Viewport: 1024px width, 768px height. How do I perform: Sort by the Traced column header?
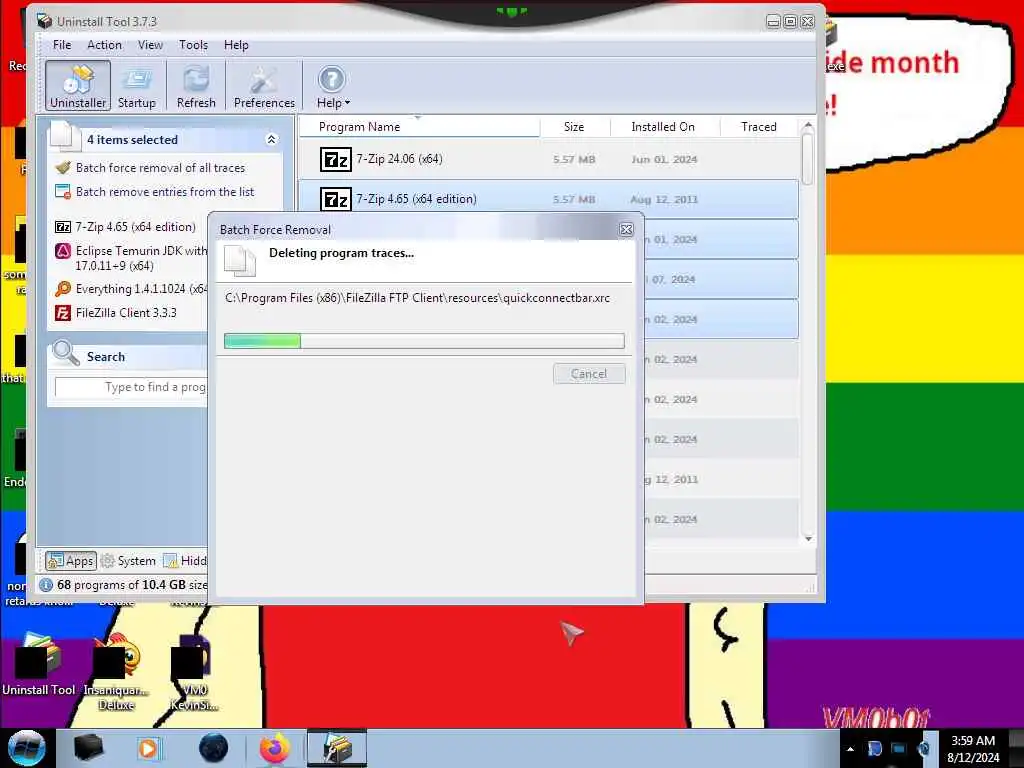(x=759, y=127)
